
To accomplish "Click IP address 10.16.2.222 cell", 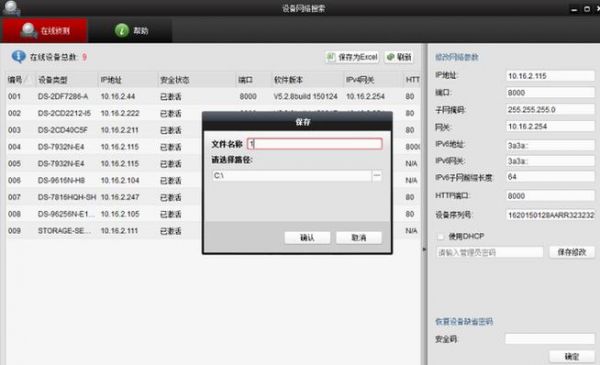I will coord(120,113).
